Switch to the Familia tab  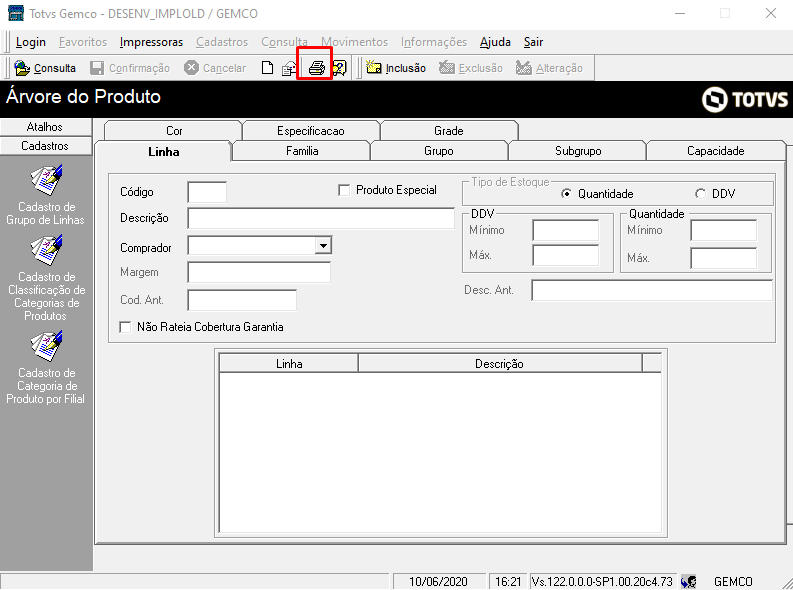(x=302, y=151)
